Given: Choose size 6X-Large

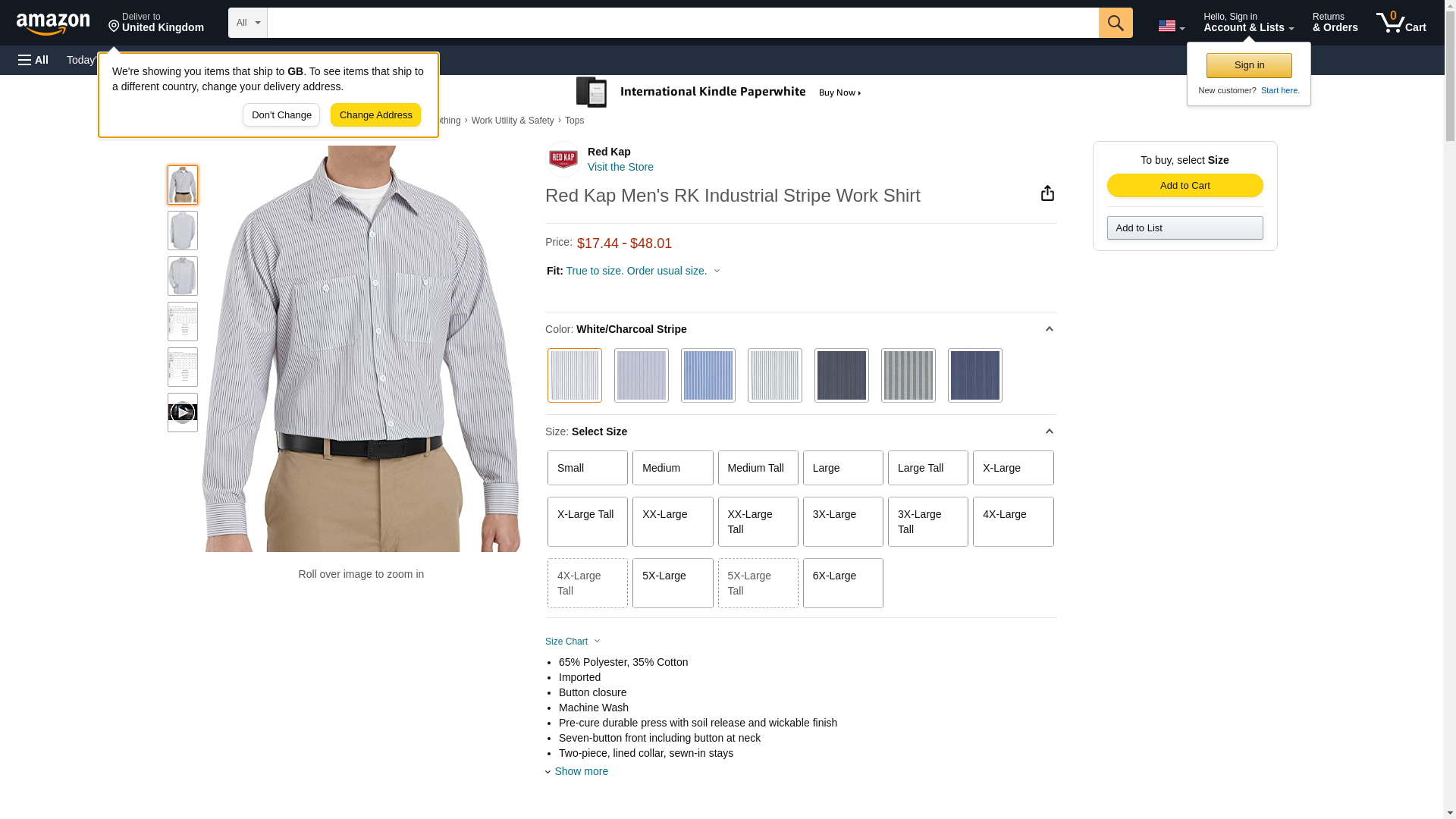Looking at the screenshot, I should [x=843, y=583].
